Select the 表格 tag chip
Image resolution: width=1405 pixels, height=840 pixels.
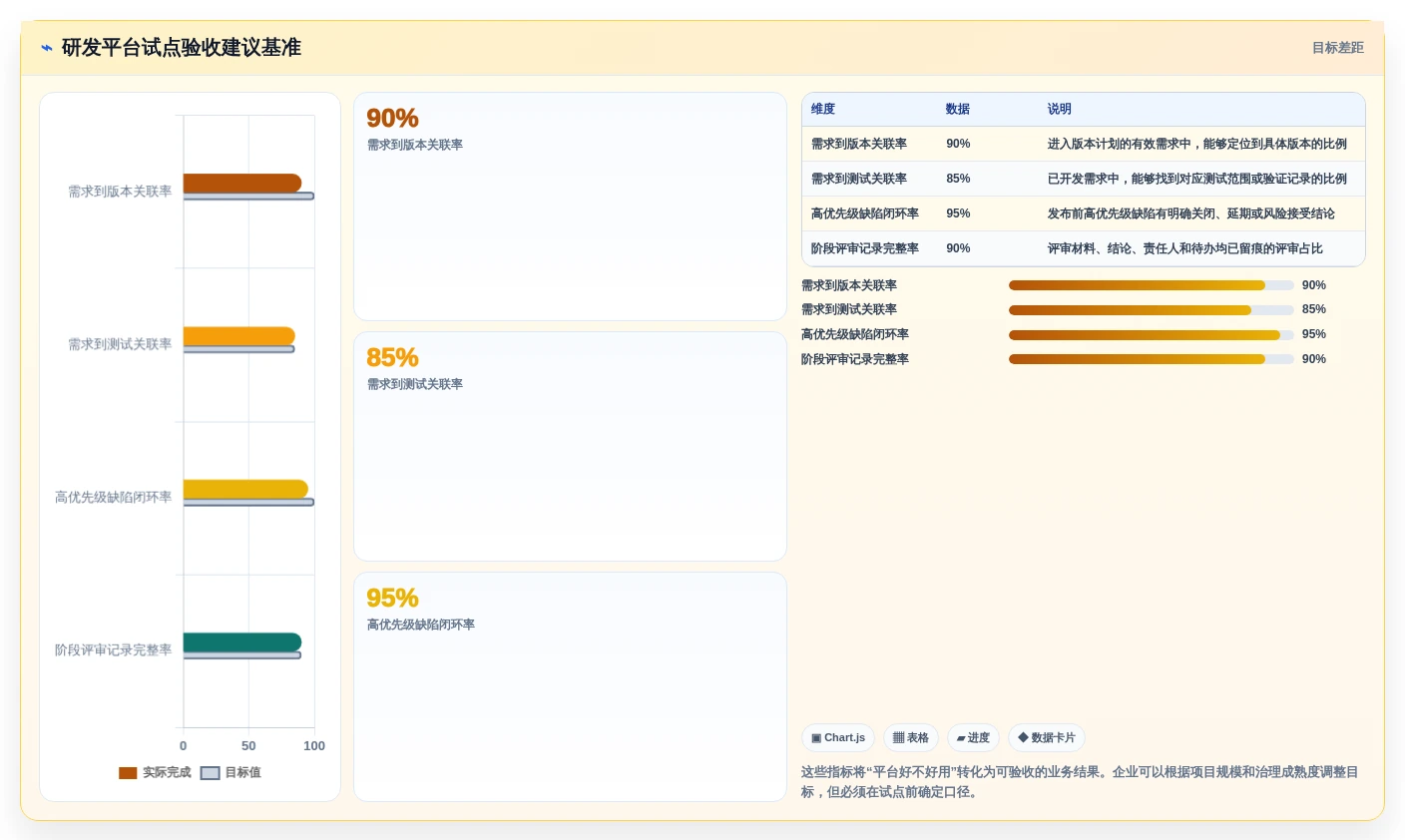910,738
